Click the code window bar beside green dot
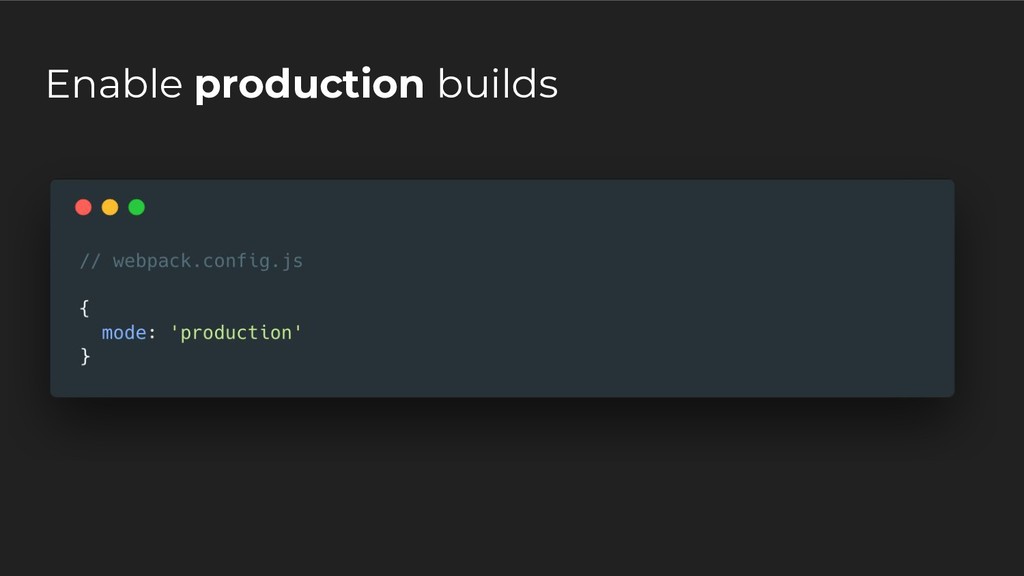Screen dimensions: 1024x576 [500, 207]
